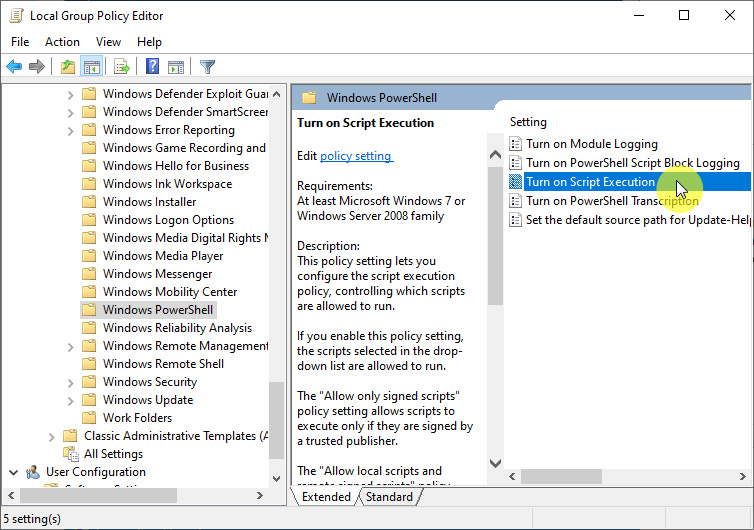The image size is (754, 530).
Task: Toggle the Show/Hide Action Pane button
Action: (x=176, y=67)
